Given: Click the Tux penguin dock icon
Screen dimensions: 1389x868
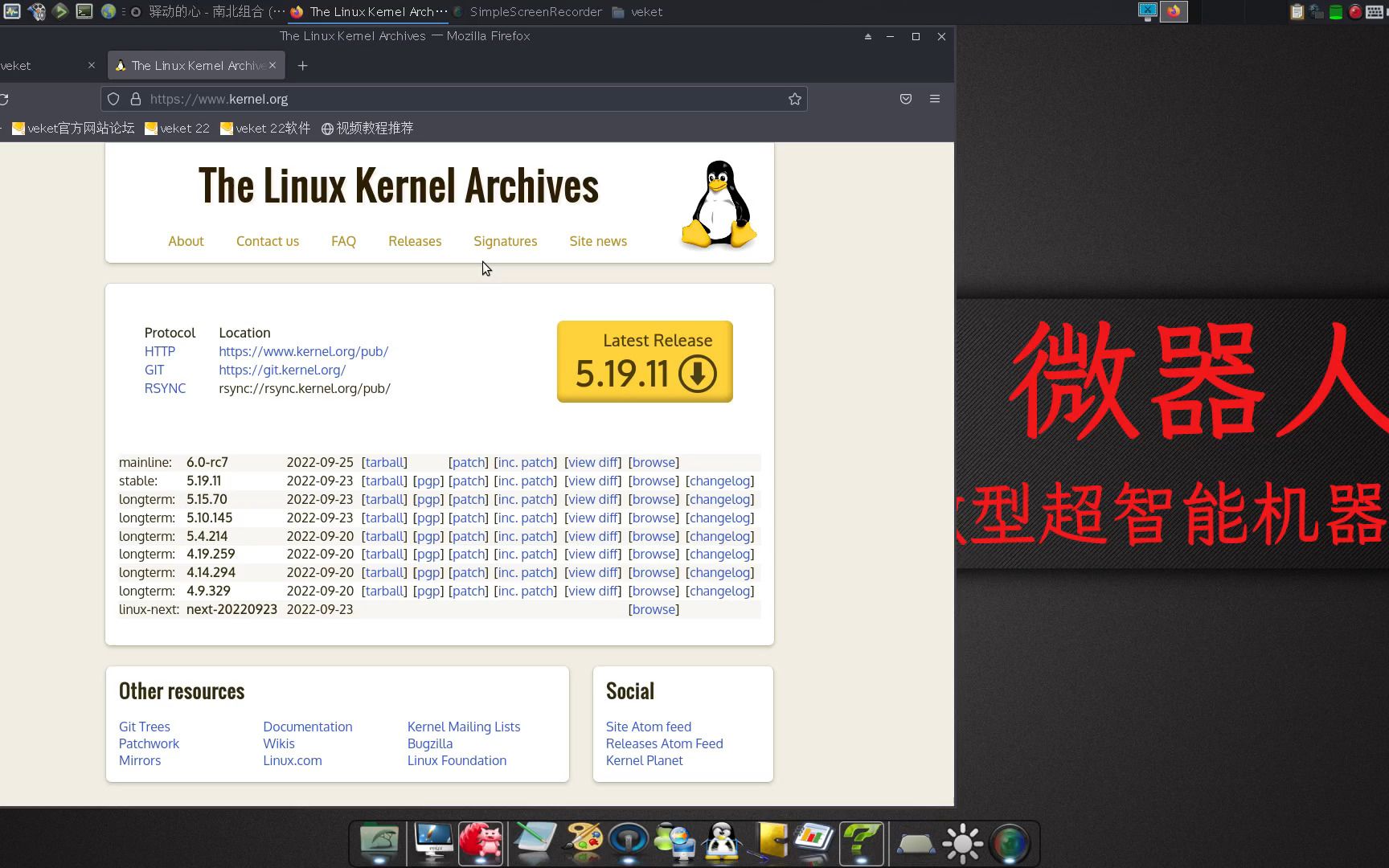Looking at the screenshot, I should pyautogui.click(x=722, y=842).
